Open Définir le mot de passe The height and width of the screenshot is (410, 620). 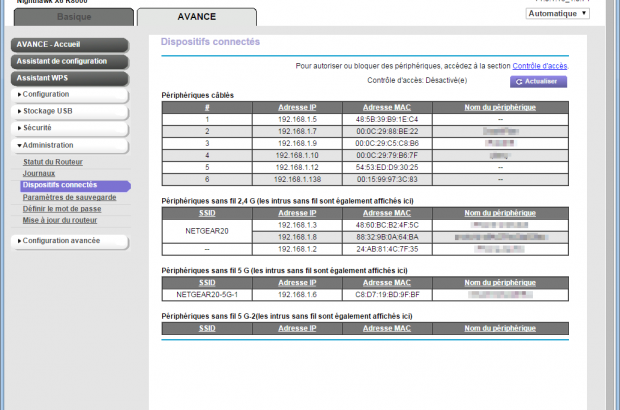pyautogui.click(x=64, y=209)
